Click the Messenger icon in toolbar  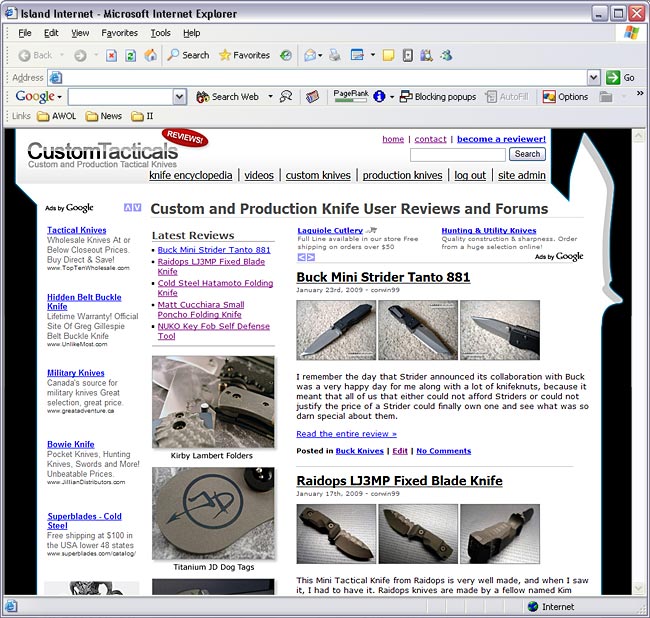pyautogui.click(x=446, y=55)
